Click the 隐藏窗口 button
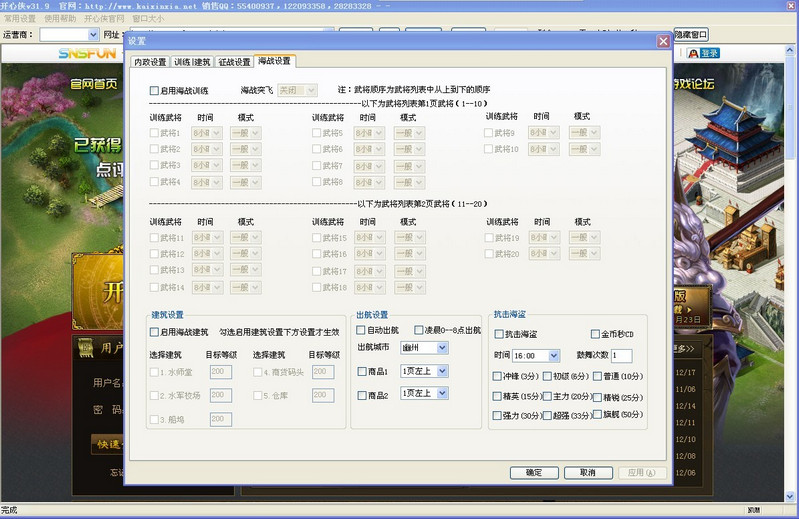 (x=692, y=34)
